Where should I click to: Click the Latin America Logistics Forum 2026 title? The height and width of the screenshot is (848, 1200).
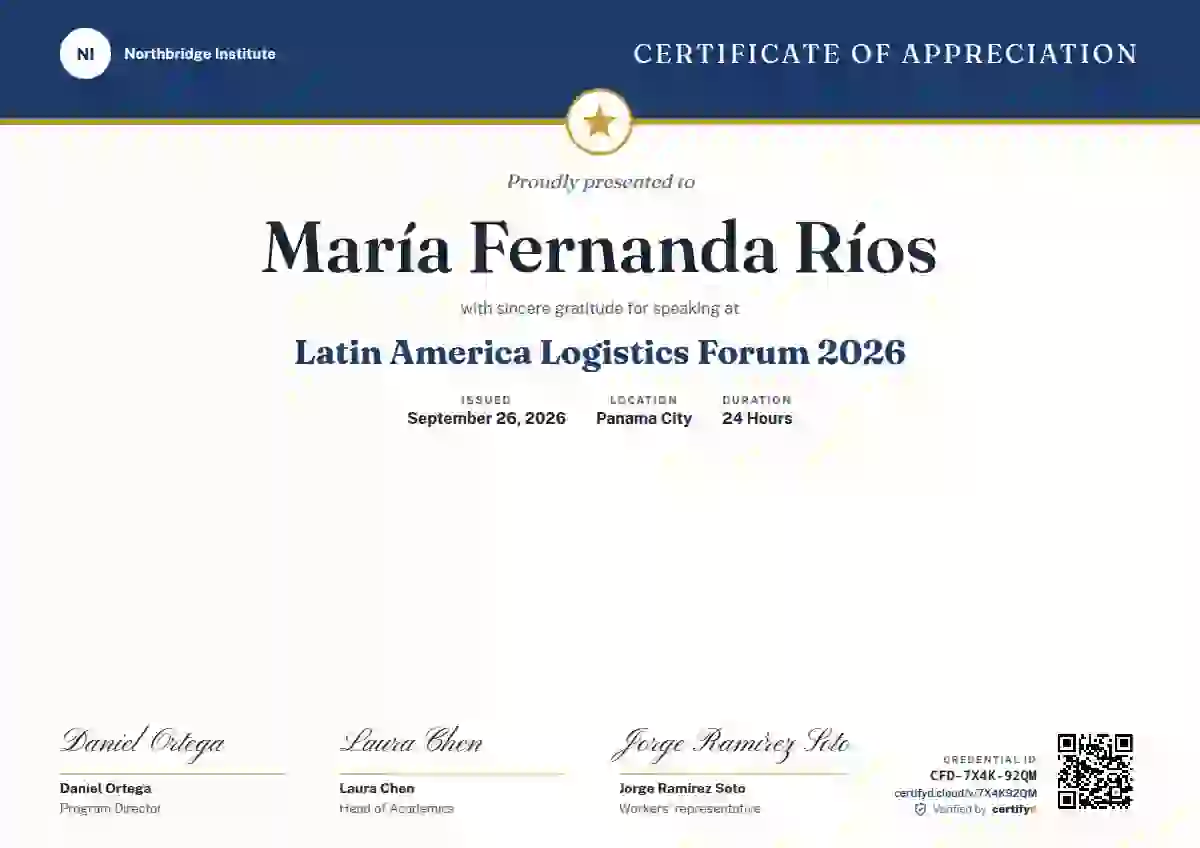(x=600, y=352)
